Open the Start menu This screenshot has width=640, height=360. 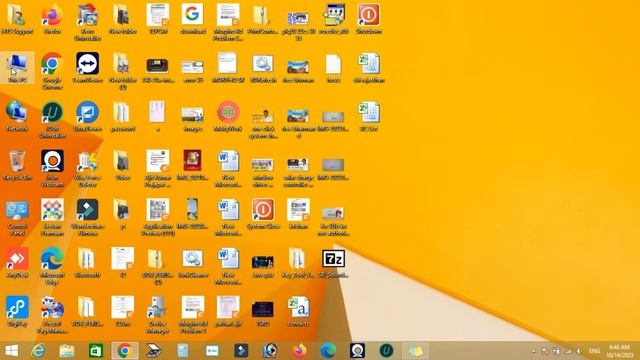pyautogui.click(x=11, y=351)
